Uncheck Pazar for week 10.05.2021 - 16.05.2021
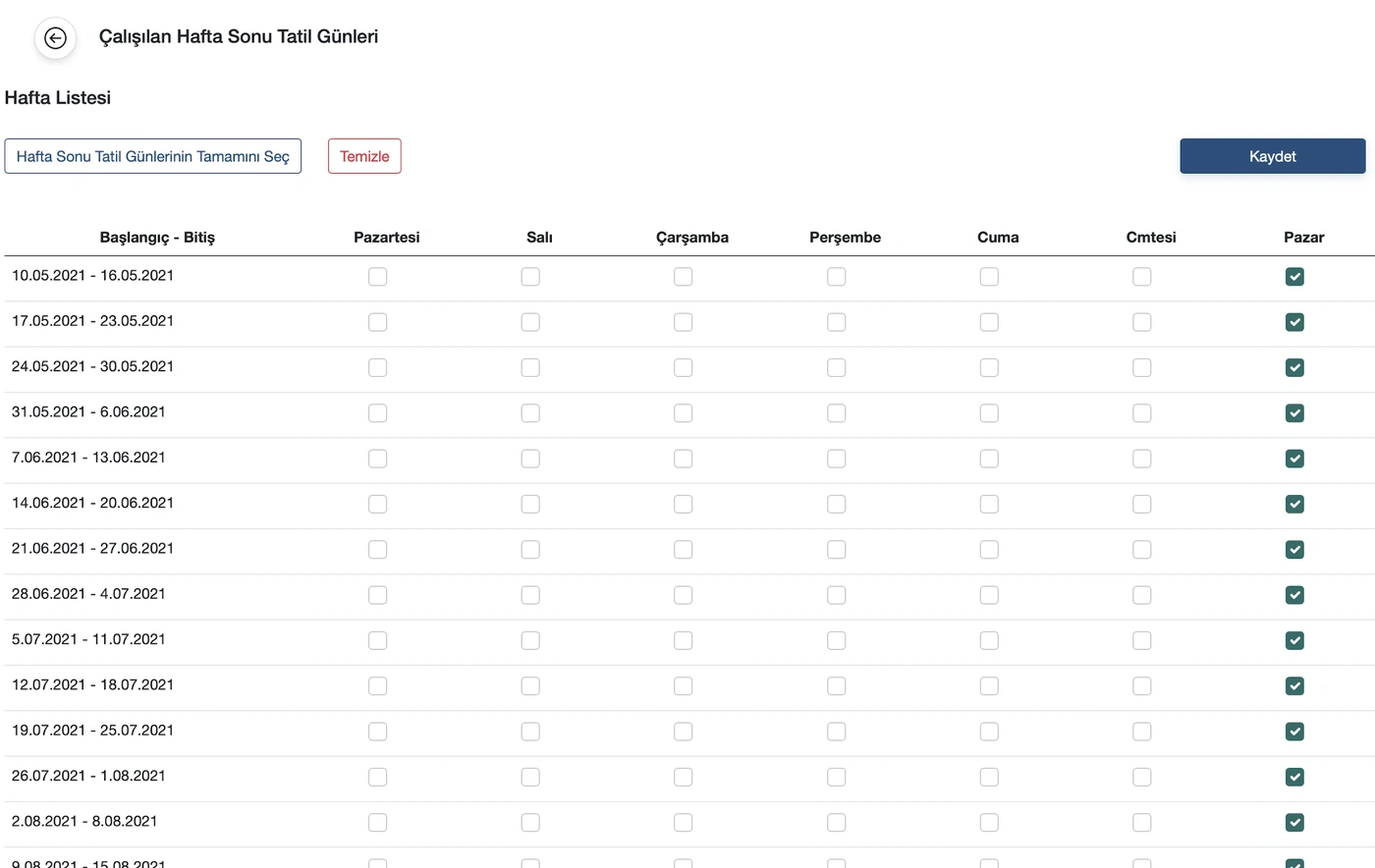Image resolution: width=1375 pixels, height=868 pixels. click(x=1294, y=277)
